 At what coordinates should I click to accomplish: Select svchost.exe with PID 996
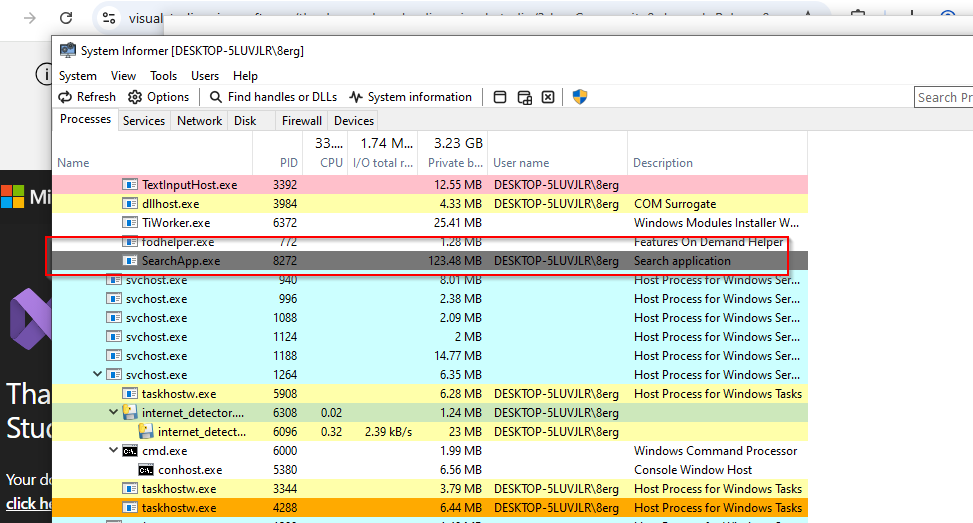coord(430,298)
